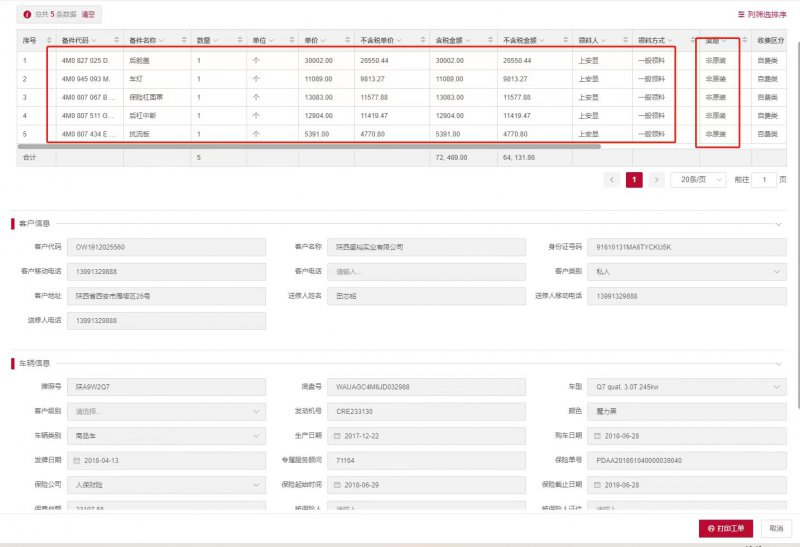
Task: Collapse the 车辆信息 section chevron
Action: point(779,364)
